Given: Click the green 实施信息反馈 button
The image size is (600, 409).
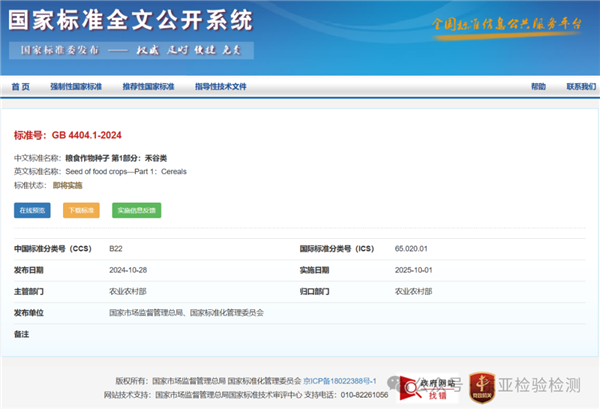Looking at the screenshot, I should coord(136,210).
